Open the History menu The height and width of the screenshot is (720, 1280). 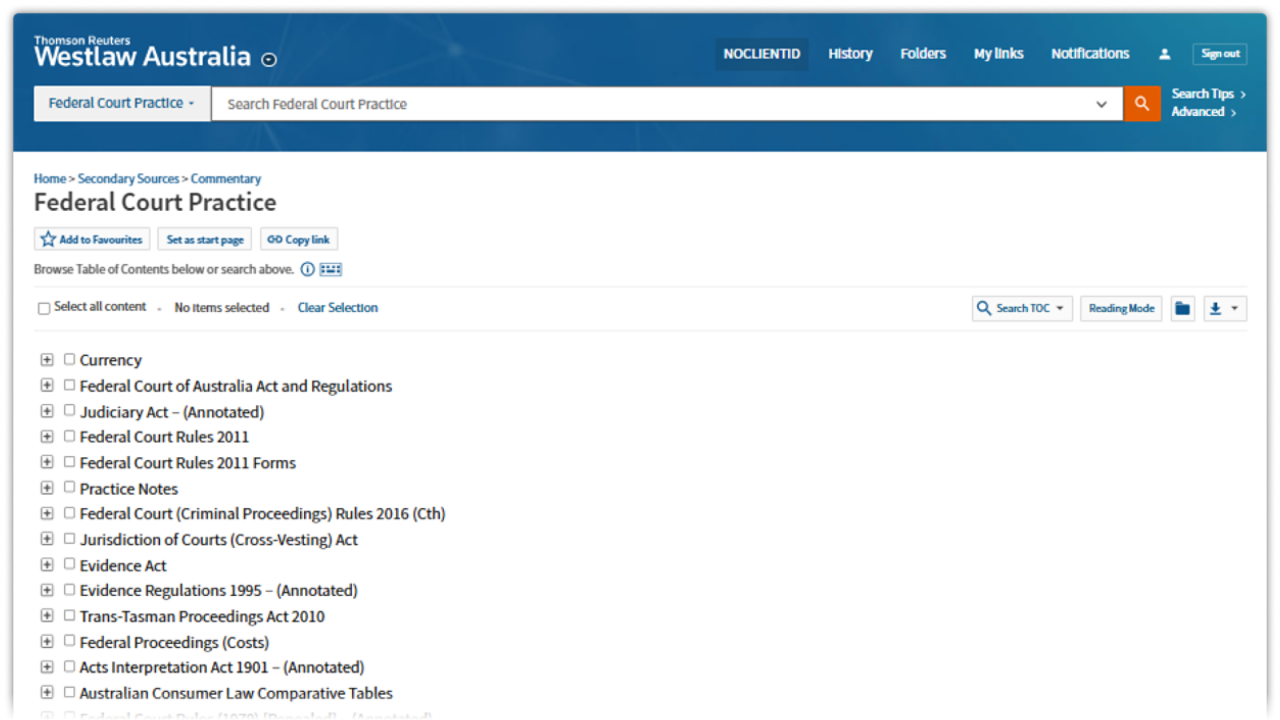pos(850,54)
